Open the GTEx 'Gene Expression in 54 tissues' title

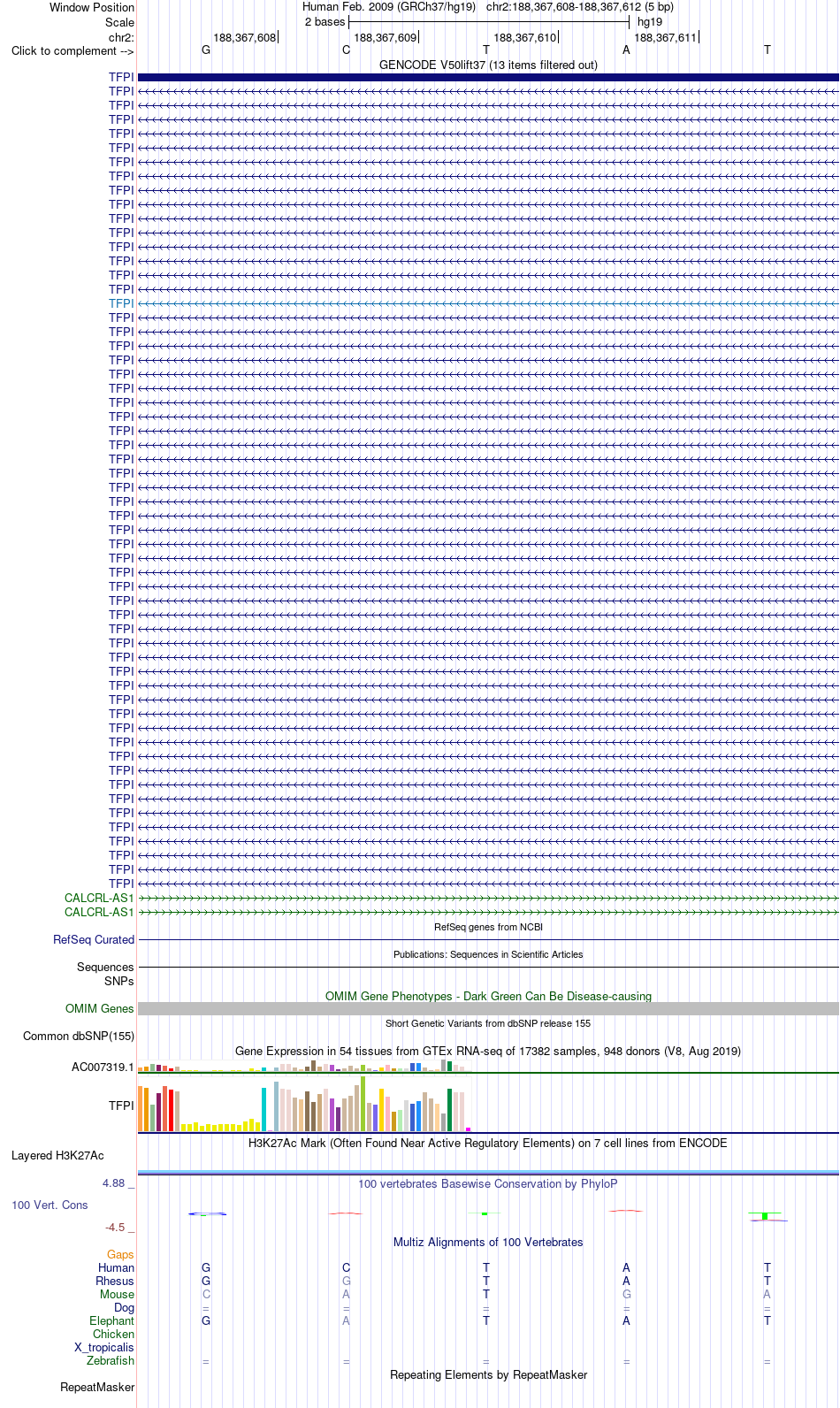488,1051
